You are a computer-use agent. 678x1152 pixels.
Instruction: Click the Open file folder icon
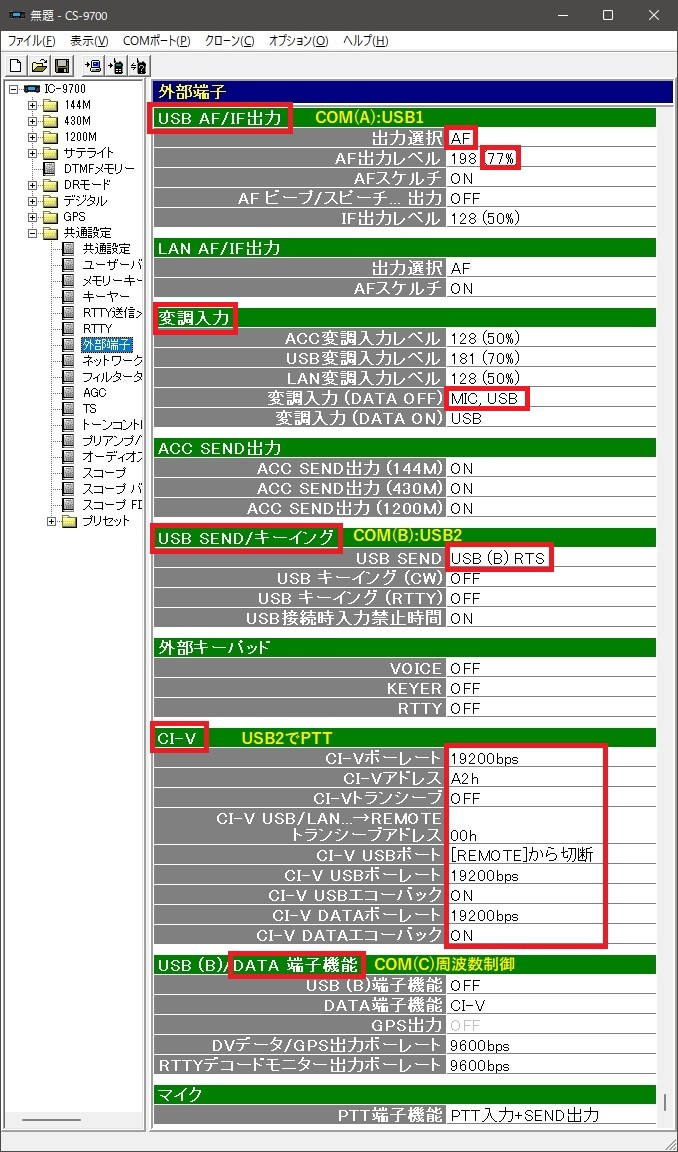(x=38, y=66)
